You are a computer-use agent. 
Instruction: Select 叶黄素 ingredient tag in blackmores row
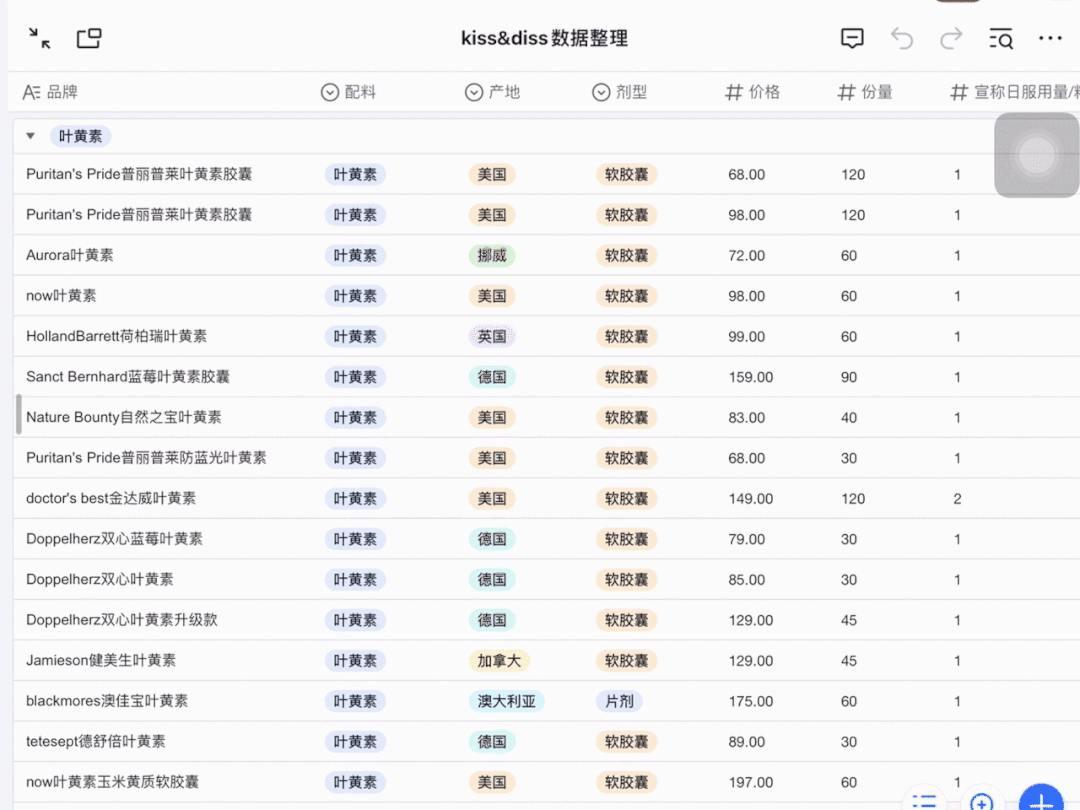point(355,702)
